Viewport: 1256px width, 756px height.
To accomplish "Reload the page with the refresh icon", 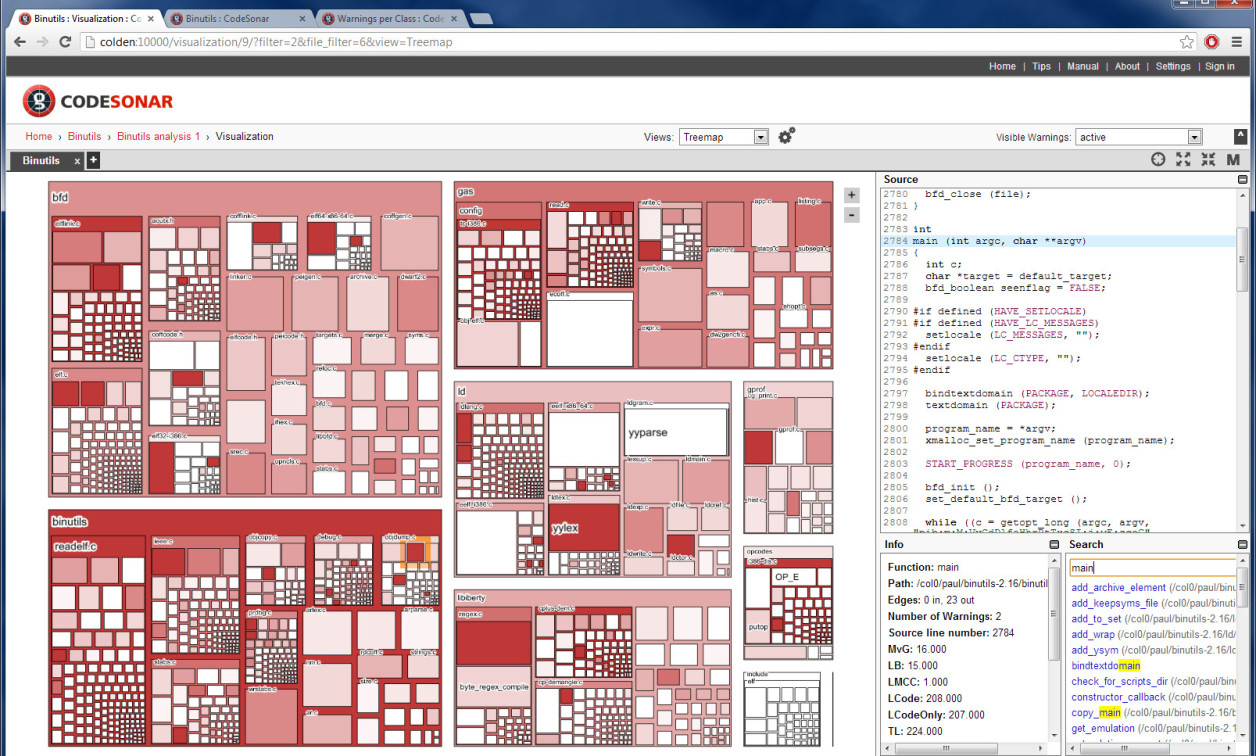I will coord(65,42).
